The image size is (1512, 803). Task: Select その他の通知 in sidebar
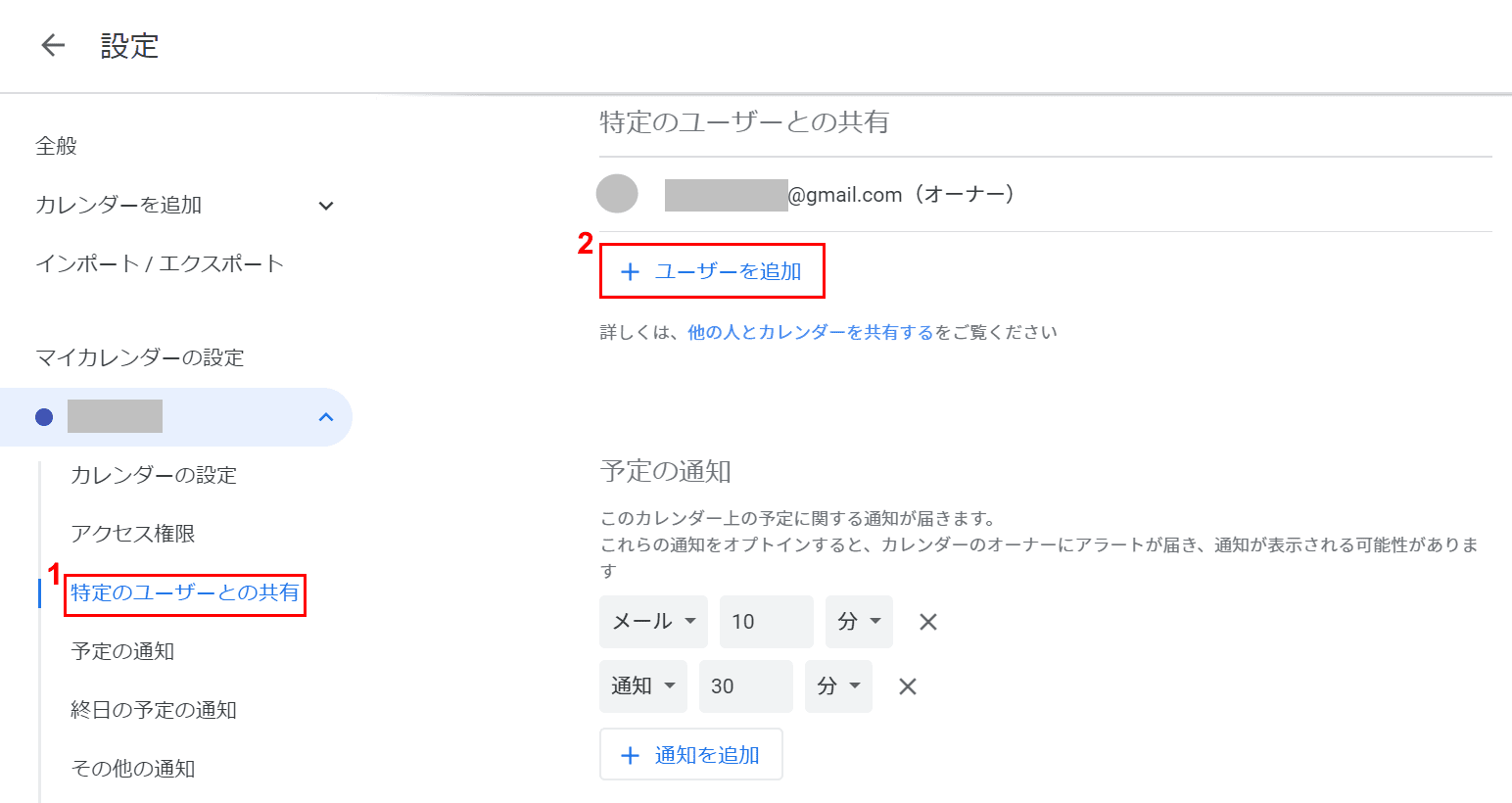133,769
